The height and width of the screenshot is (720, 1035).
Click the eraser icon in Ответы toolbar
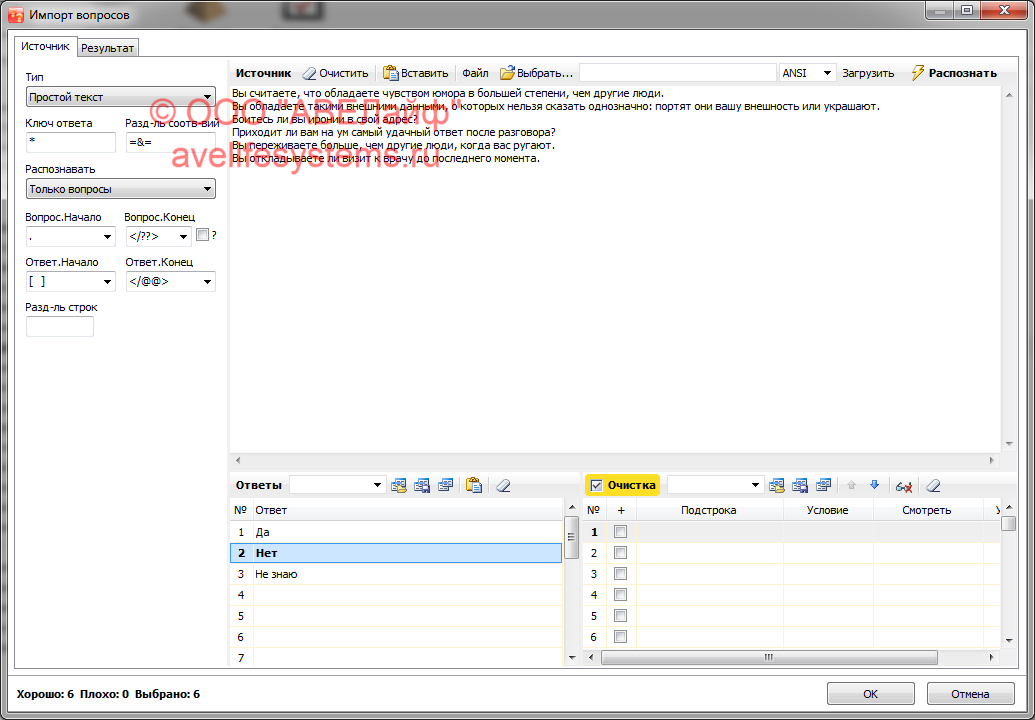click(x=503, y=485)
